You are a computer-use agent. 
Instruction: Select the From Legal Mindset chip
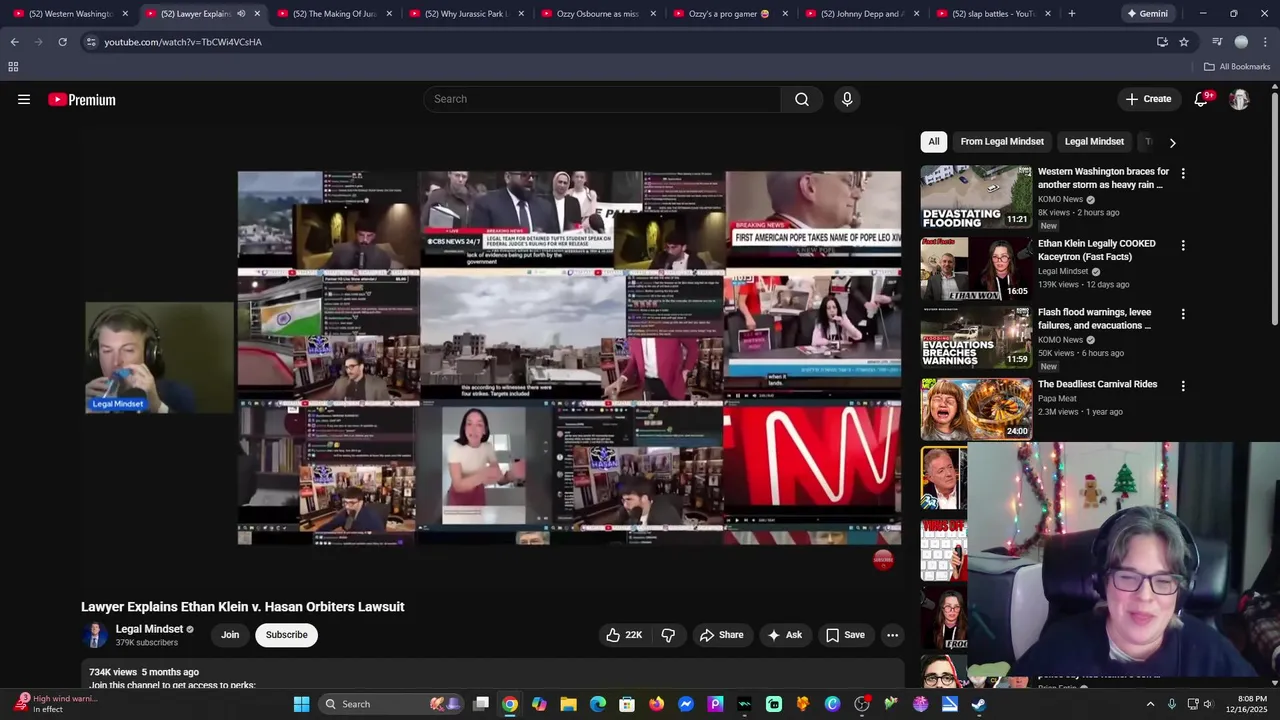[x=1002, y=142]
